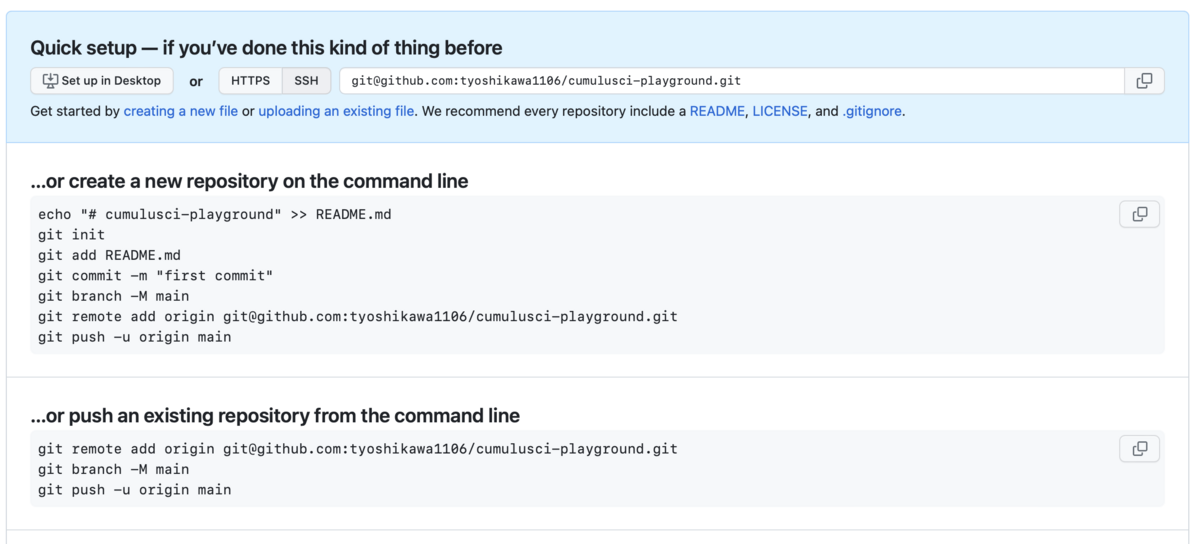Image resolution: width=1200 pixels, height=544 pixels.
Task: Select the SSH protocol option
Action: click(306, 81)
